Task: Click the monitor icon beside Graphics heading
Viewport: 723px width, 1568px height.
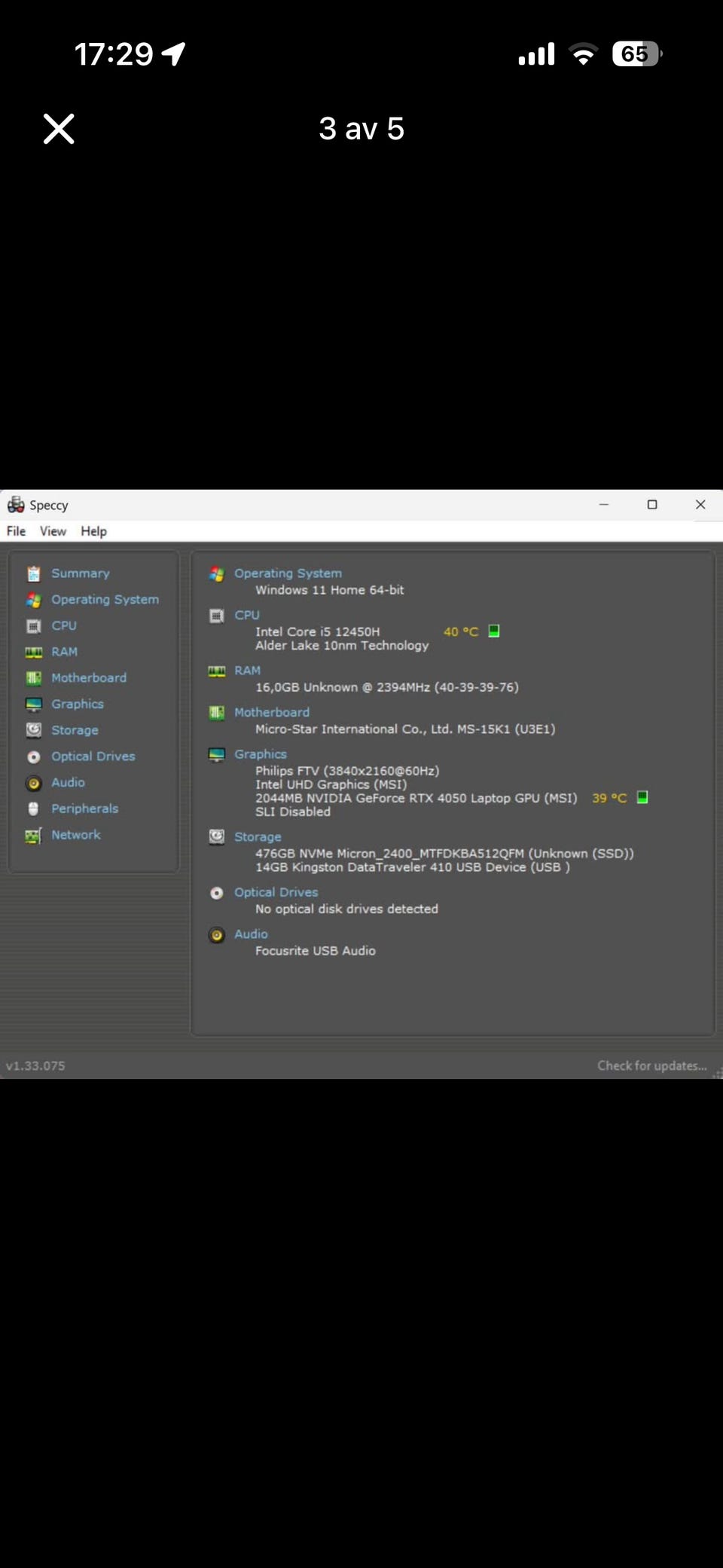Action: coord(217,755)
